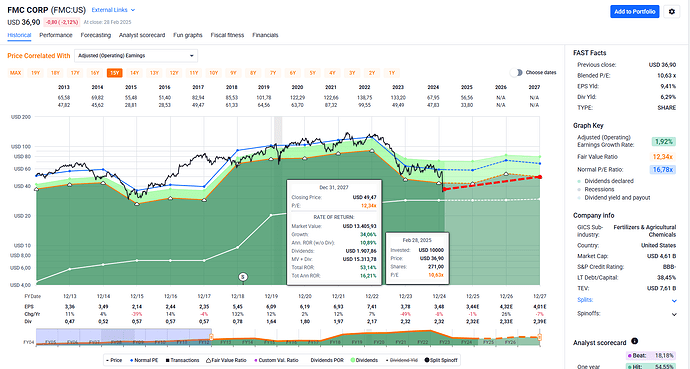The height and width of the screenshot is (369, 690).
Task: Toggle the Dividends POR legend item
Action: [327, 360]
